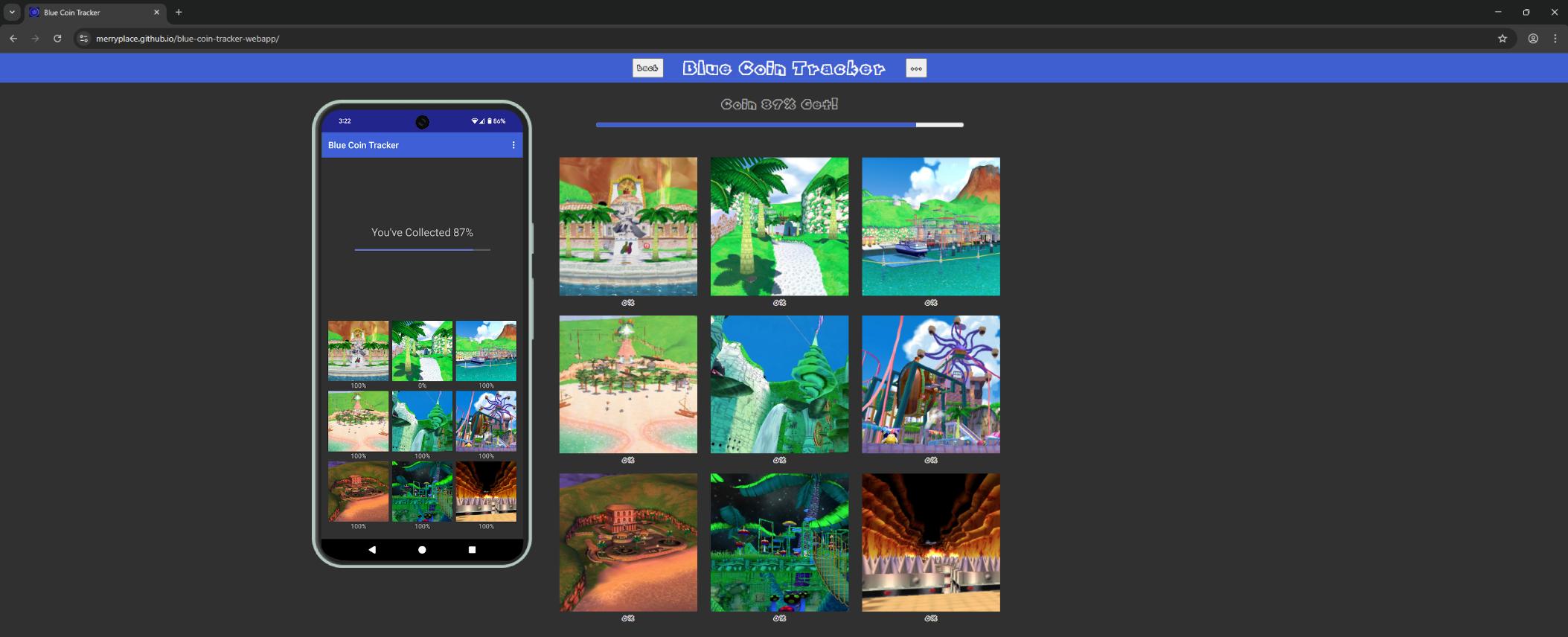The width and height of the screenshot is (1568, 637).
Task: Close the Blue Coin Tracker tab
Action: pyautogui.click(x=156, y=13)
